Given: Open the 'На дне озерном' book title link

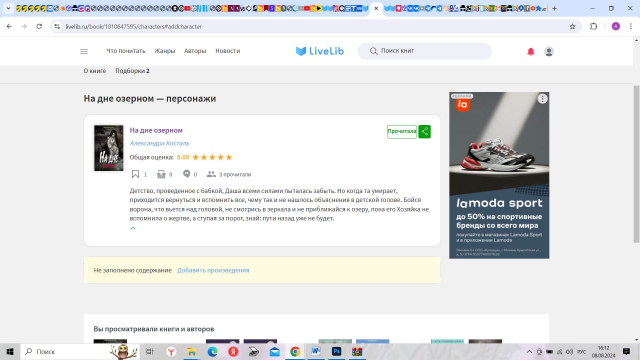Looking at the screenshot, I should [x=156, y=130].
